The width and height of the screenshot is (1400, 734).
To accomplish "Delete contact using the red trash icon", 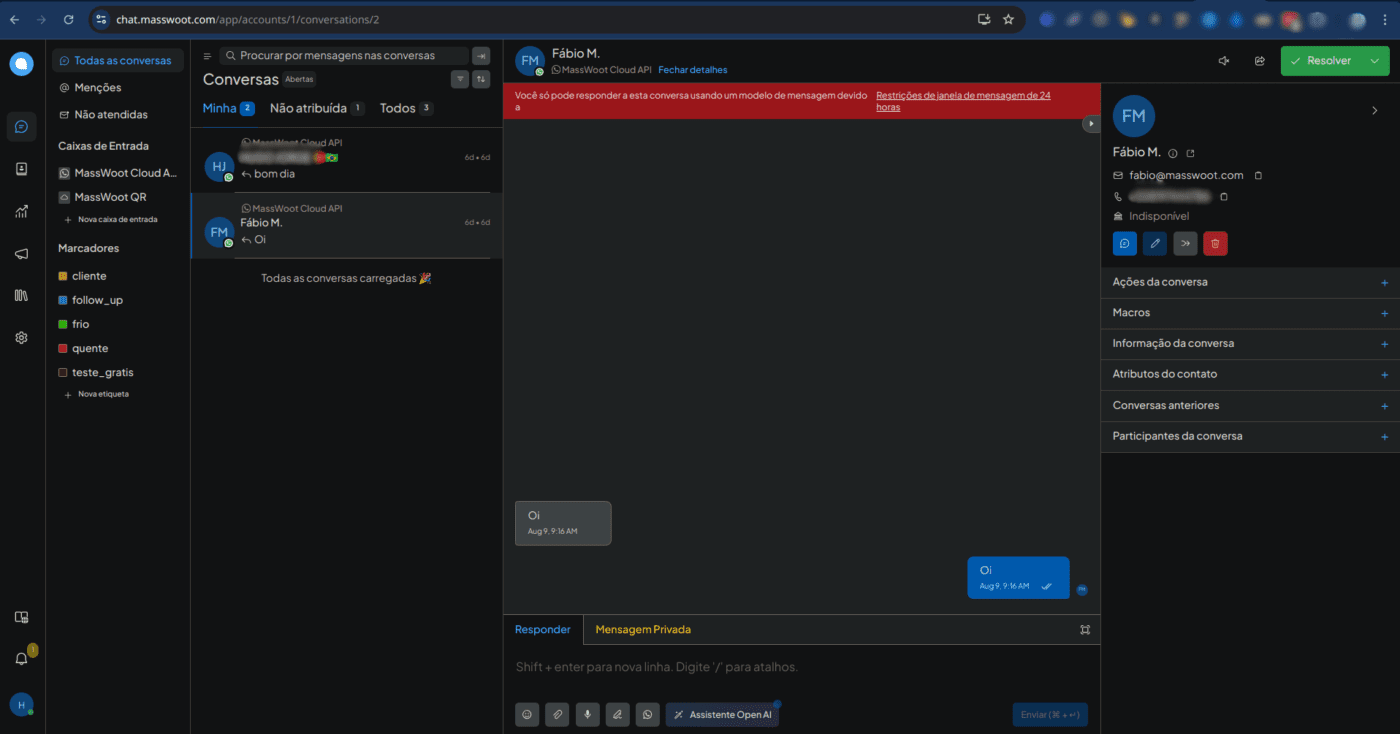I will point(1215,243).
